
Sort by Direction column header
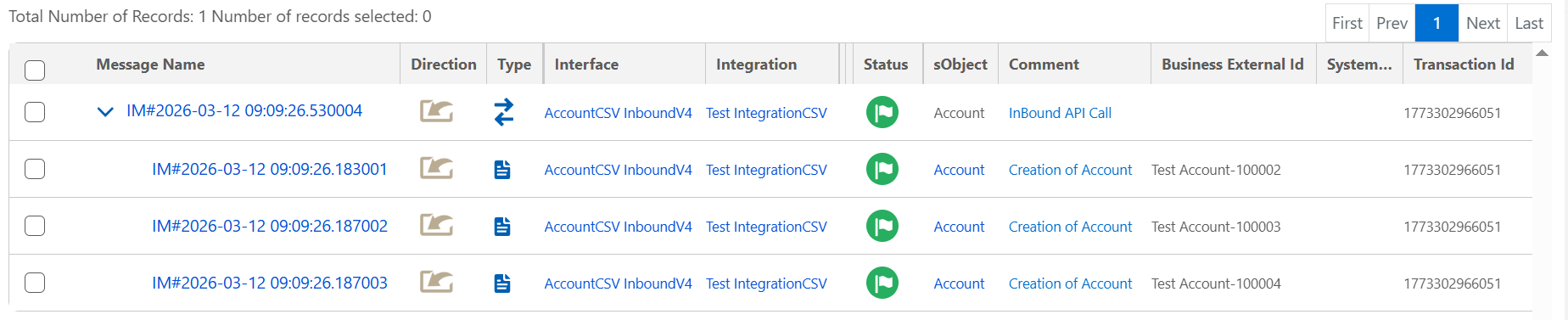point(444,65)
